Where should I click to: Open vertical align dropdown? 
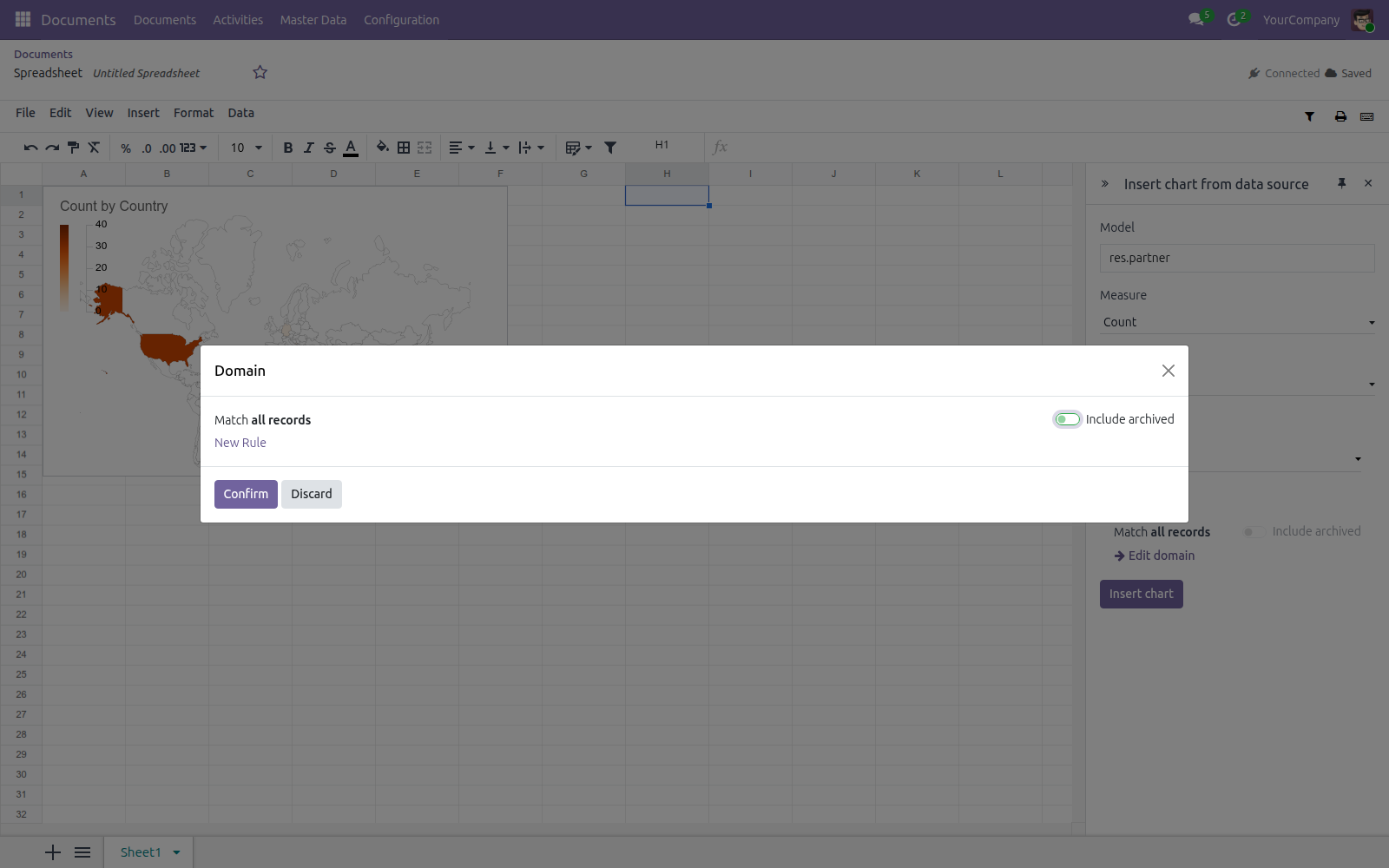(x=497, y=148)
